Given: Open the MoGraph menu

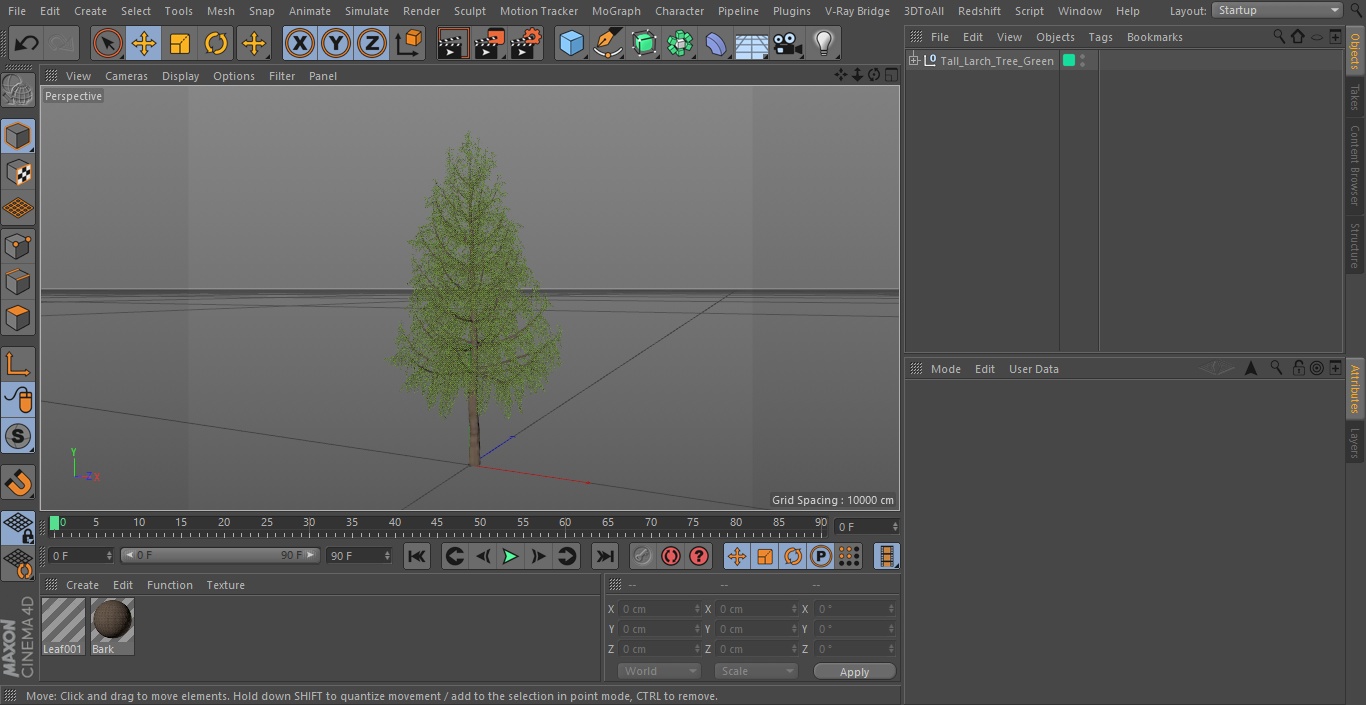Looking at the screenshot, I should 616,11.
